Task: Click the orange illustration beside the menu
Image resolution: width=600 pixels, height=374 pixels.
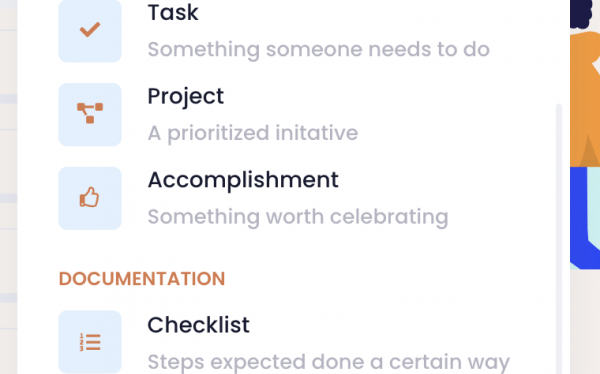Action: [x=585, y=100]
